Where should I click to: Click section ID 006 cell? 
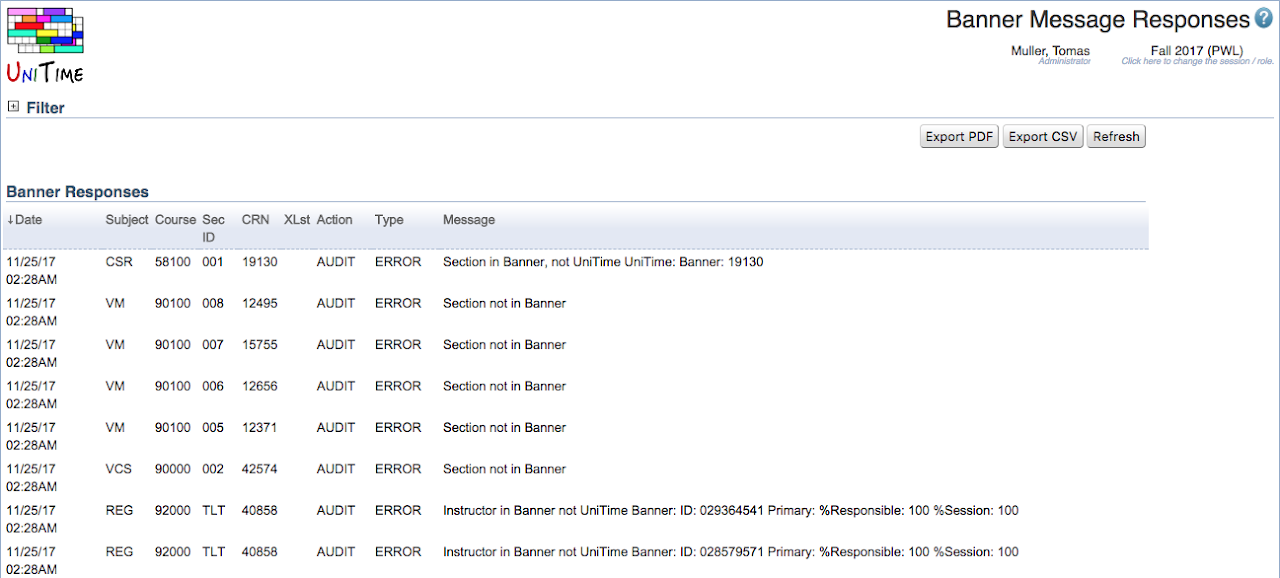coord(214,386)
